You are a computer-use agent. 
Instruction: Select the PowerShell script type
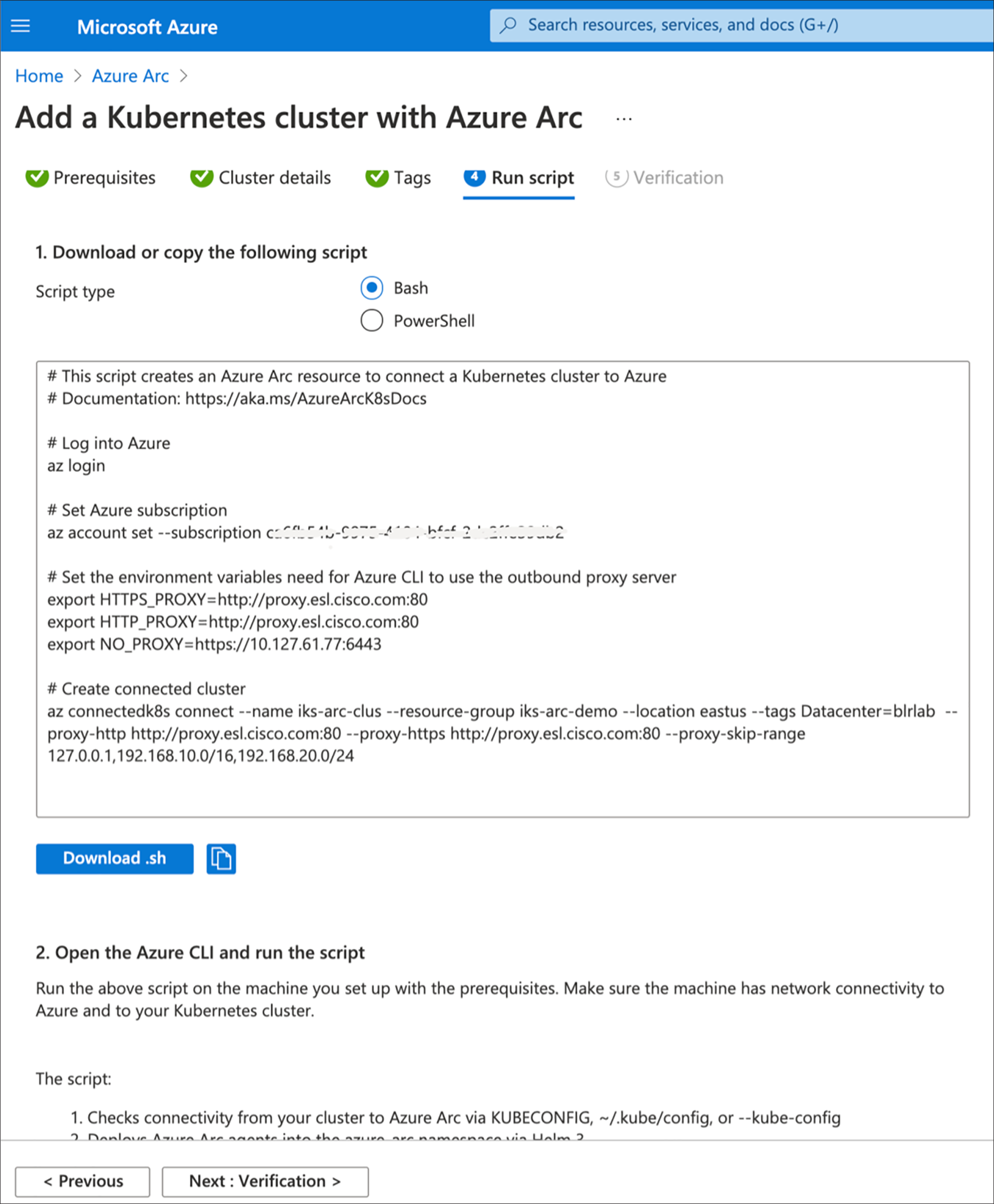[x=371, y=321]
